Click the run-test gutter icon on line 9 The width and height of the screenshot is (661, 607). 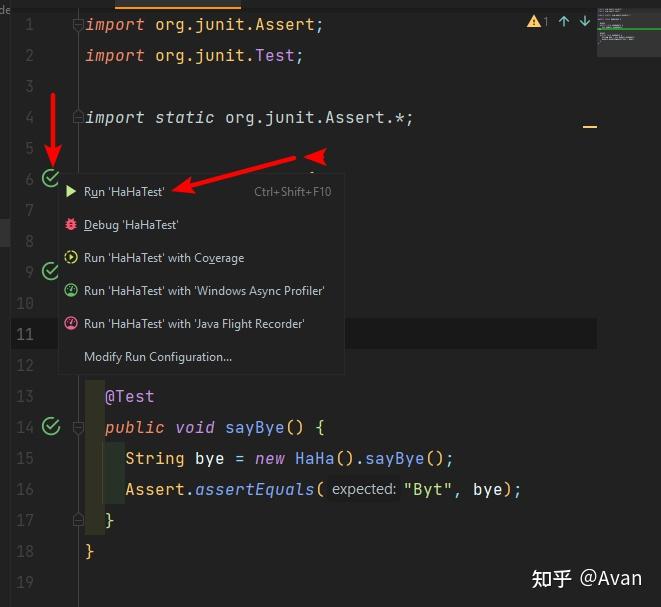[x=51, y=271]
